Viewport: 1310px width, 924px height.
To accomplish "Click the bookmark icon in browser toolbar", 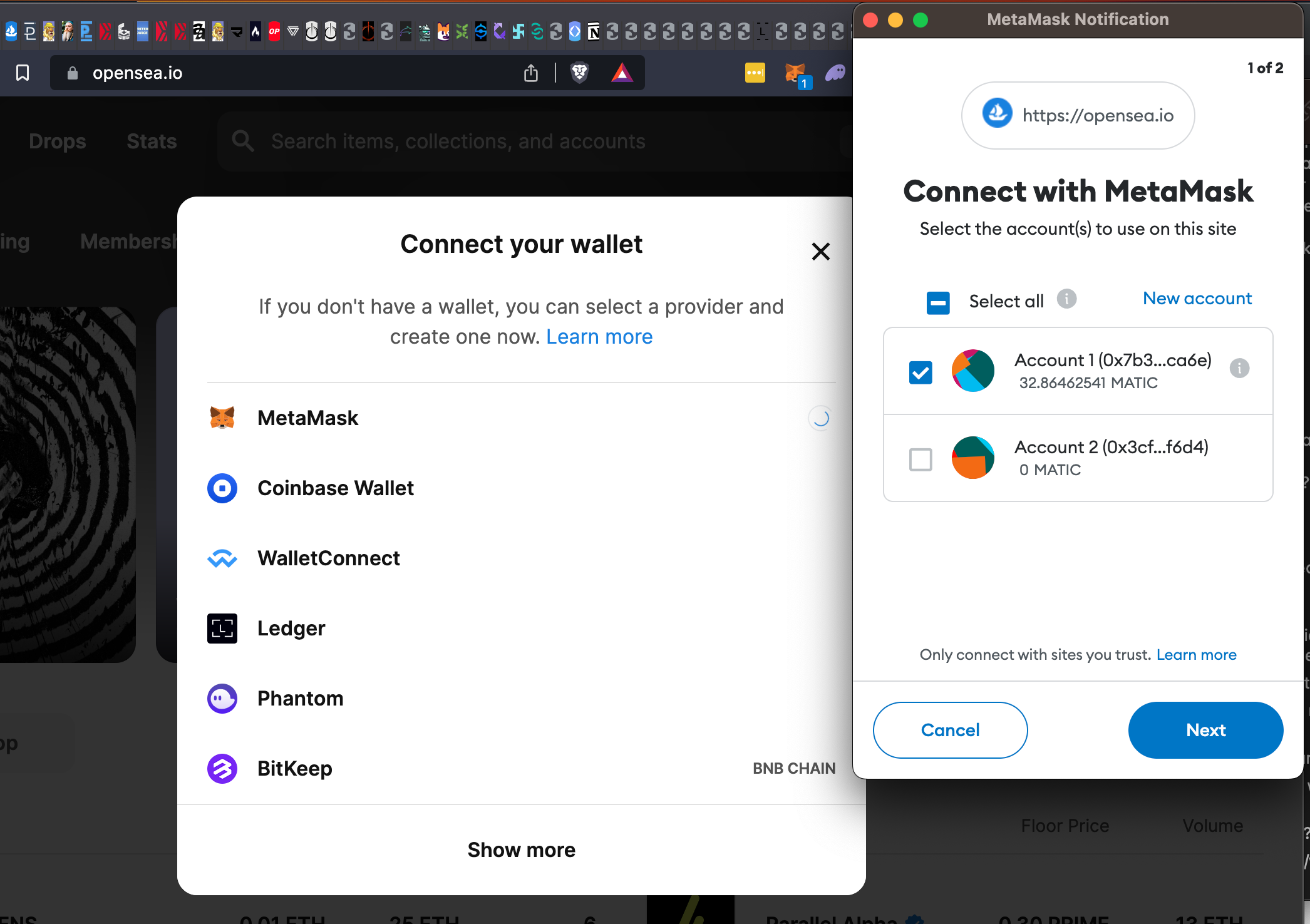I will pyautogui.click(x=23, y=73).
